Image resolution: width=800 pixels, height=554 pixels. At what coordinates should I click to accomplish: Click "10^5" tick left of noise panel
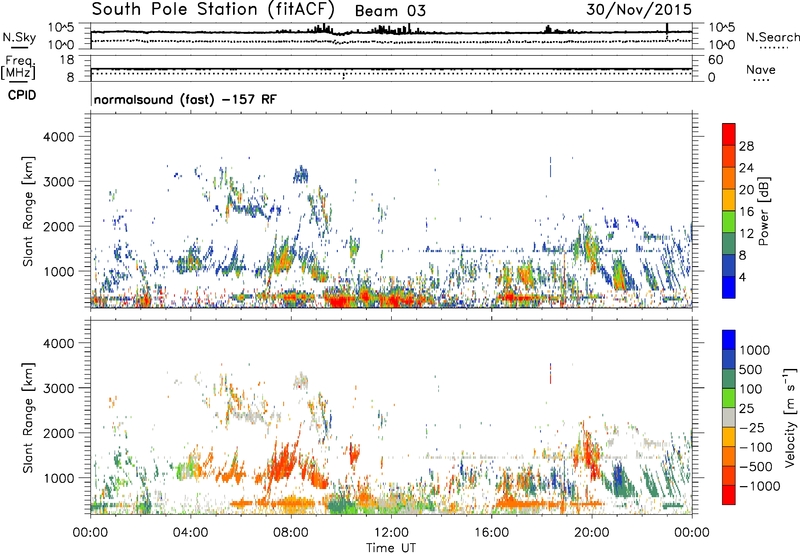point(60,28)
